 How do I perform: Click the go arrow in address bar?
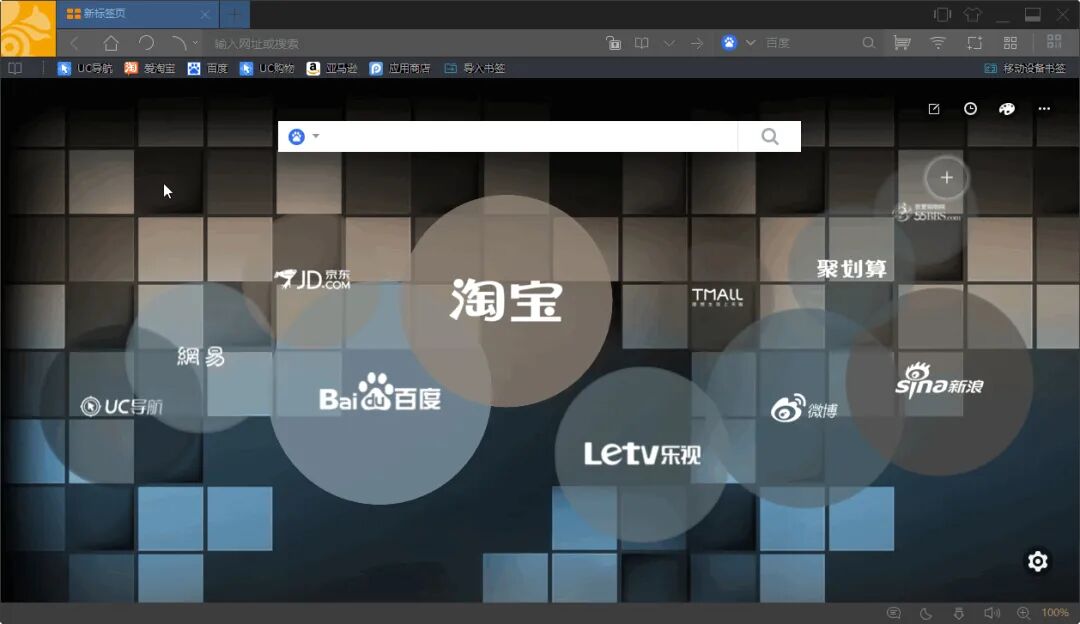pyautogui.click(x=697, y=43)
